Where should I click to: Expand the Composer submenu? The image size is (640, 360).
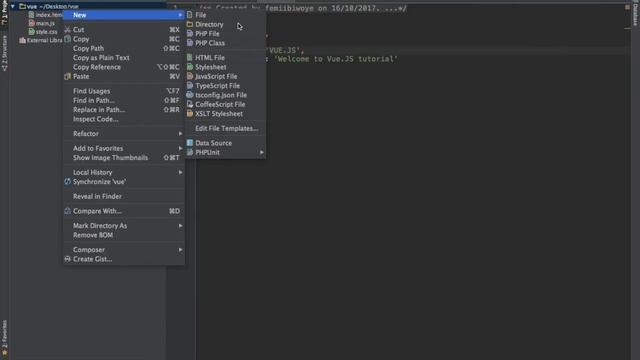point(124,250)
